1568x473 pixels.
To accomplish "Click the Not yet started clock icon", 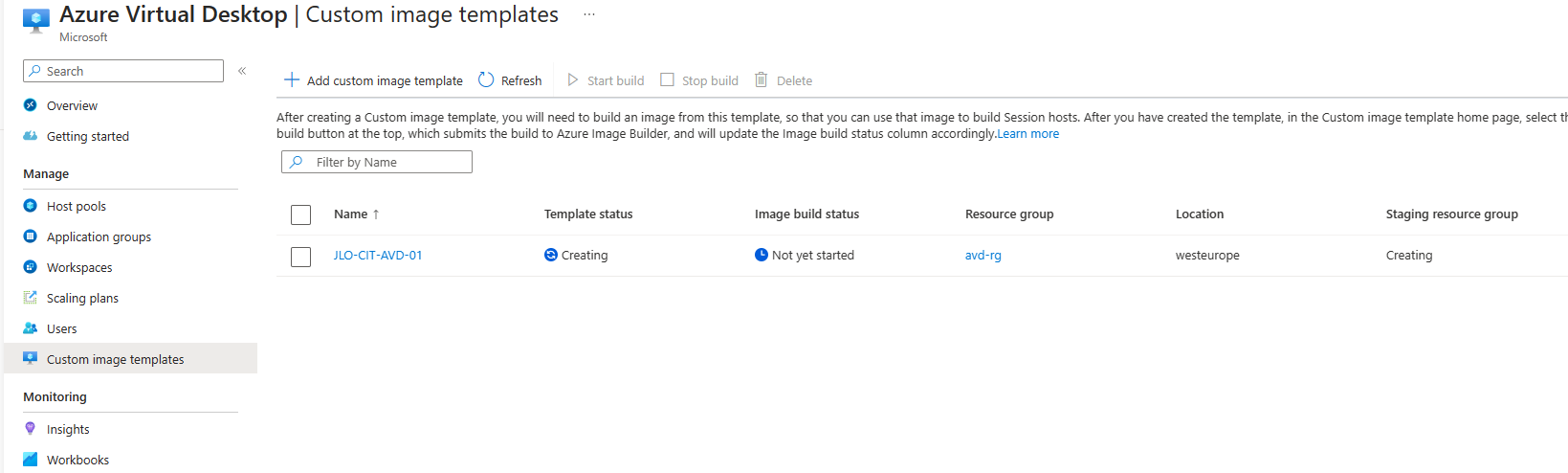I will click(x=762, y=255).
